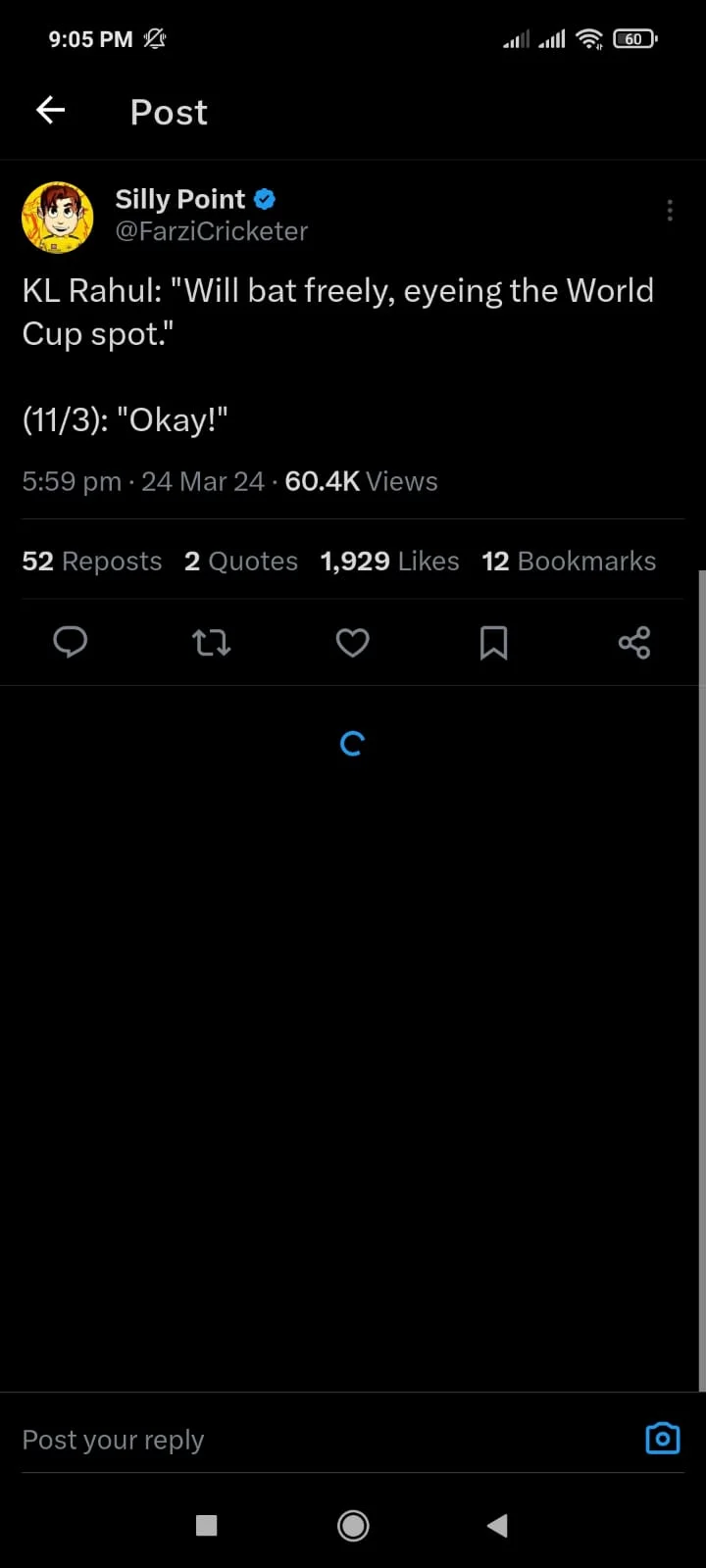
Task: Bookmark this post with the bookmark icon
Action: point(493,643)
